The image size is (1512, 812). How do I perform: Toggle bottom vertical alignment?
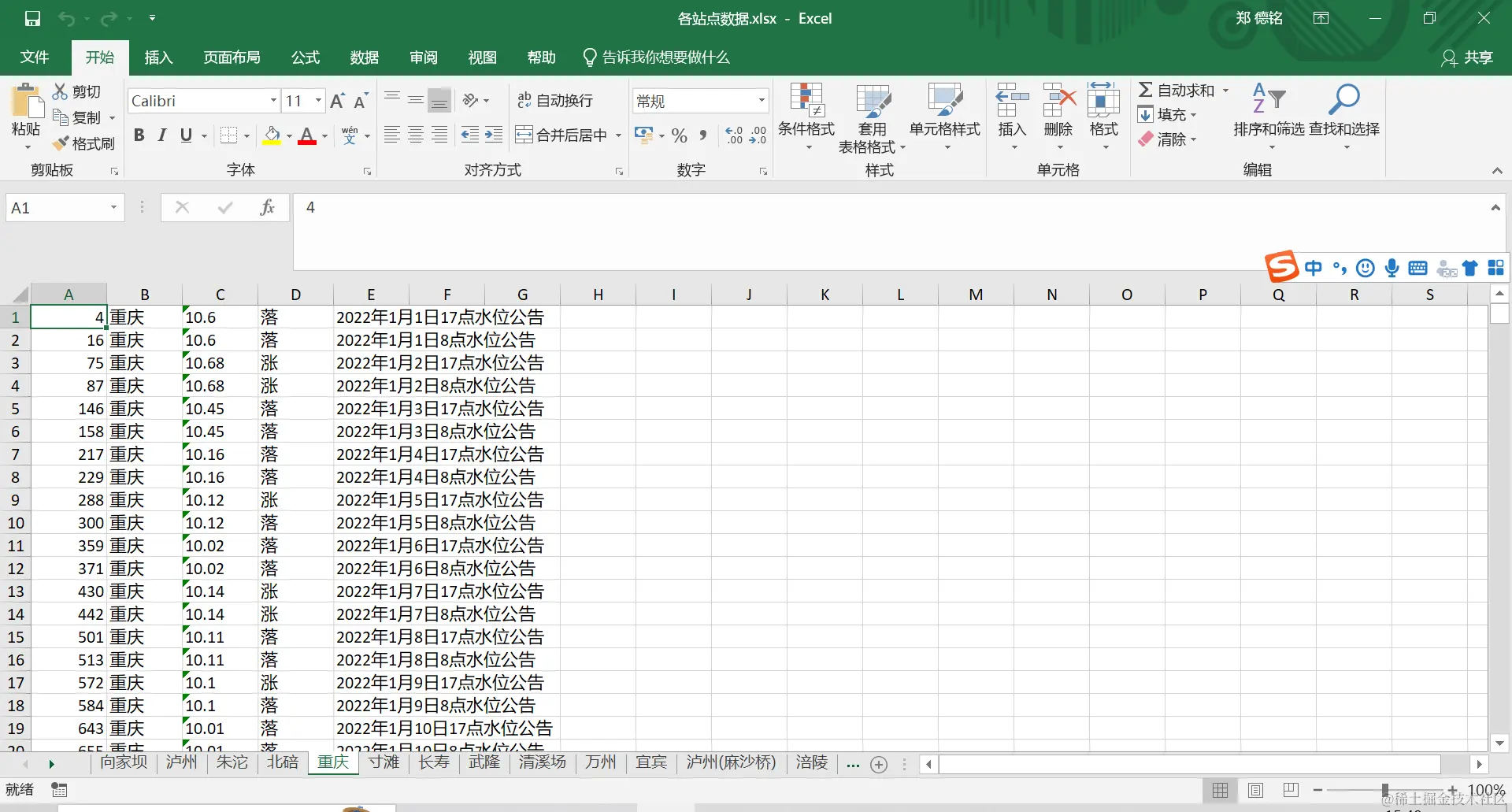439,100
